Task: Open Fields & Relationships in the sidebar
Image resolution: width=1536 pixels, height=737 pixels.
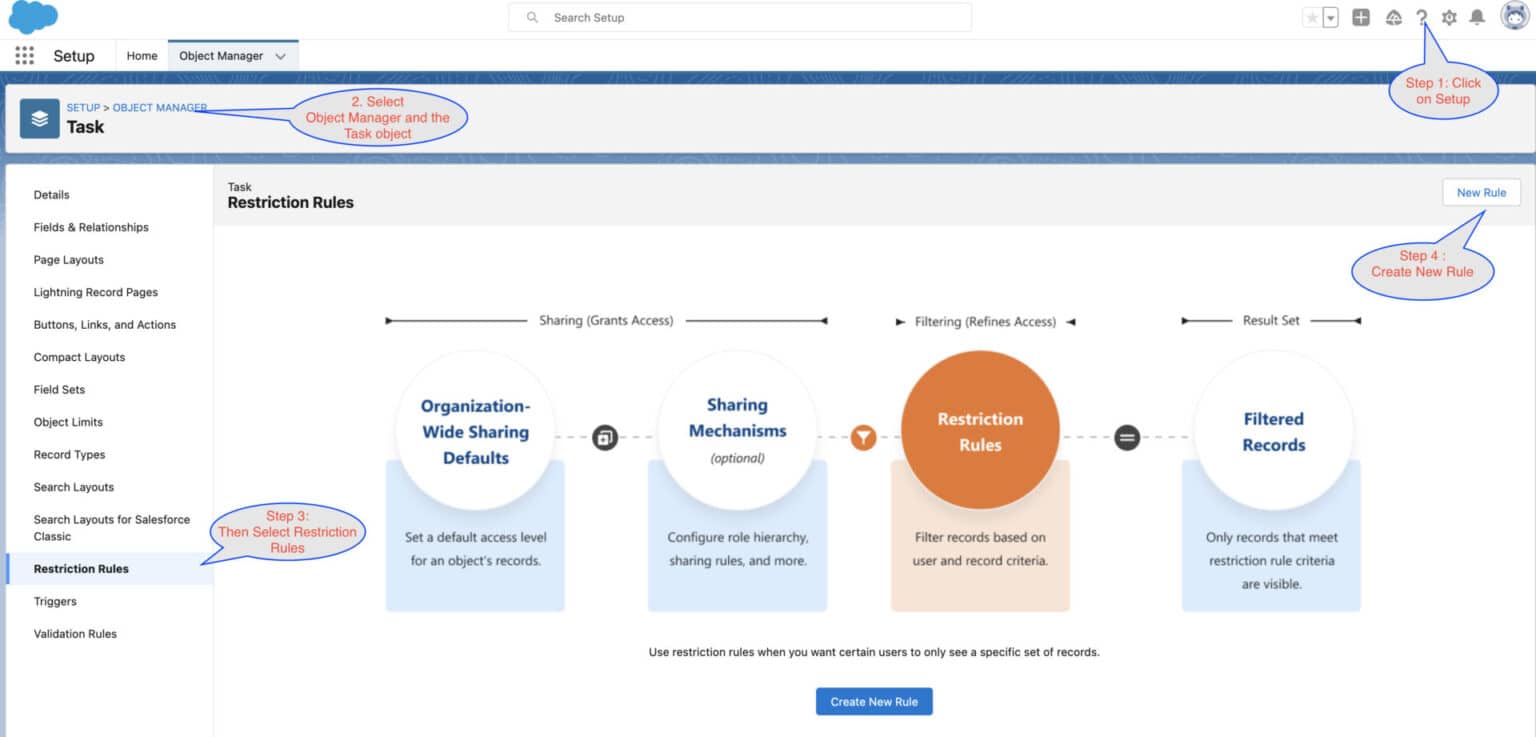Action: coord(92,227)
